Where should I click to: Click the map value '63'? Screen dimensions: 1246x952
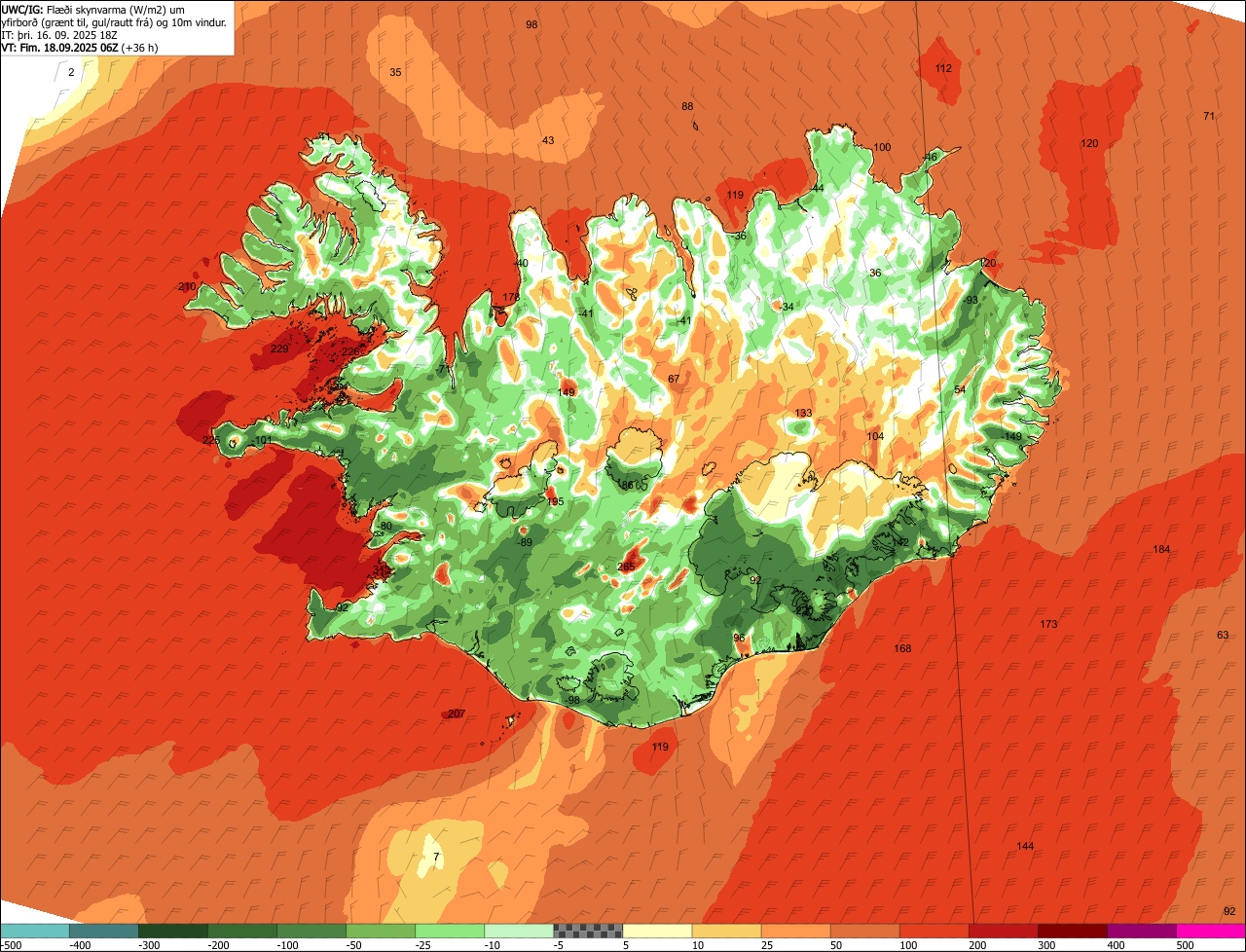(1223, 635)
